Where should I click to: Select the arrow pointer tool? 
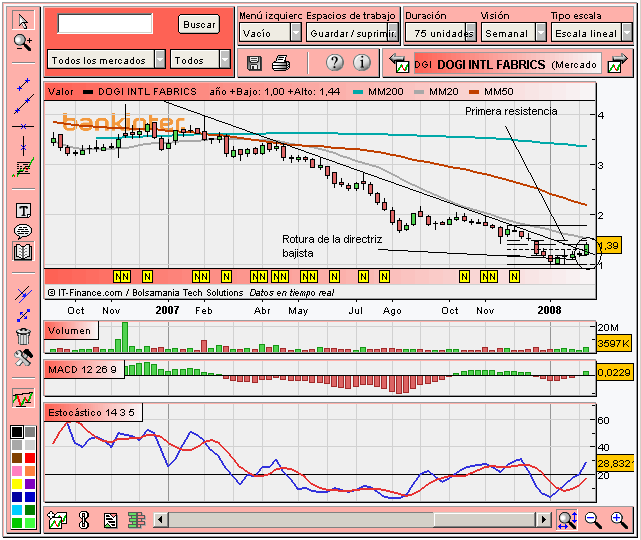[23, 21]
